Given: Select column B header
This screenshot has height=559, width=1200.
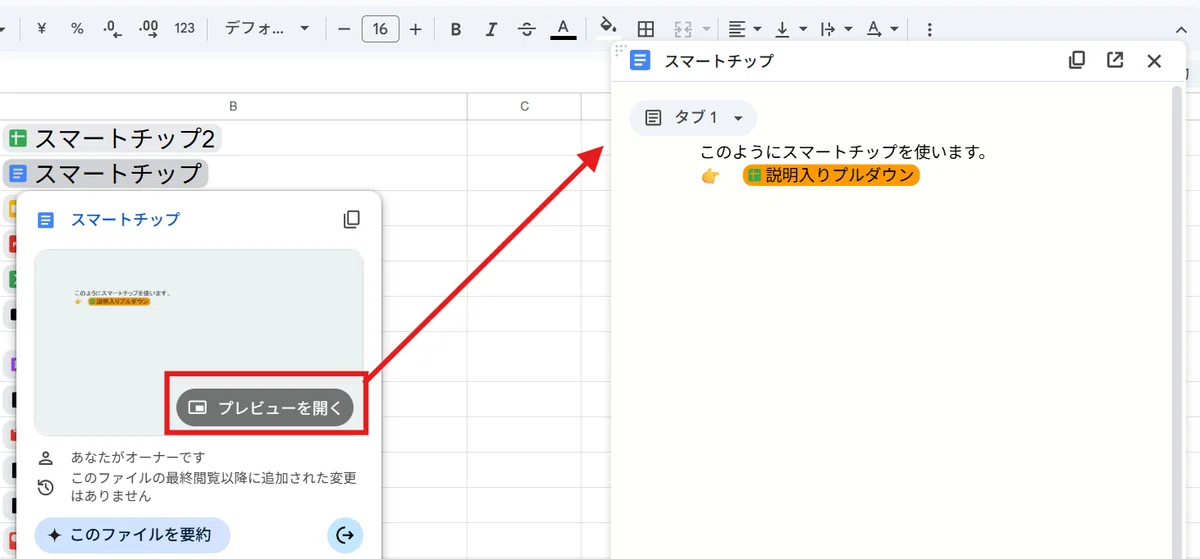Looking at the screenshot, I should coord(233,106).
